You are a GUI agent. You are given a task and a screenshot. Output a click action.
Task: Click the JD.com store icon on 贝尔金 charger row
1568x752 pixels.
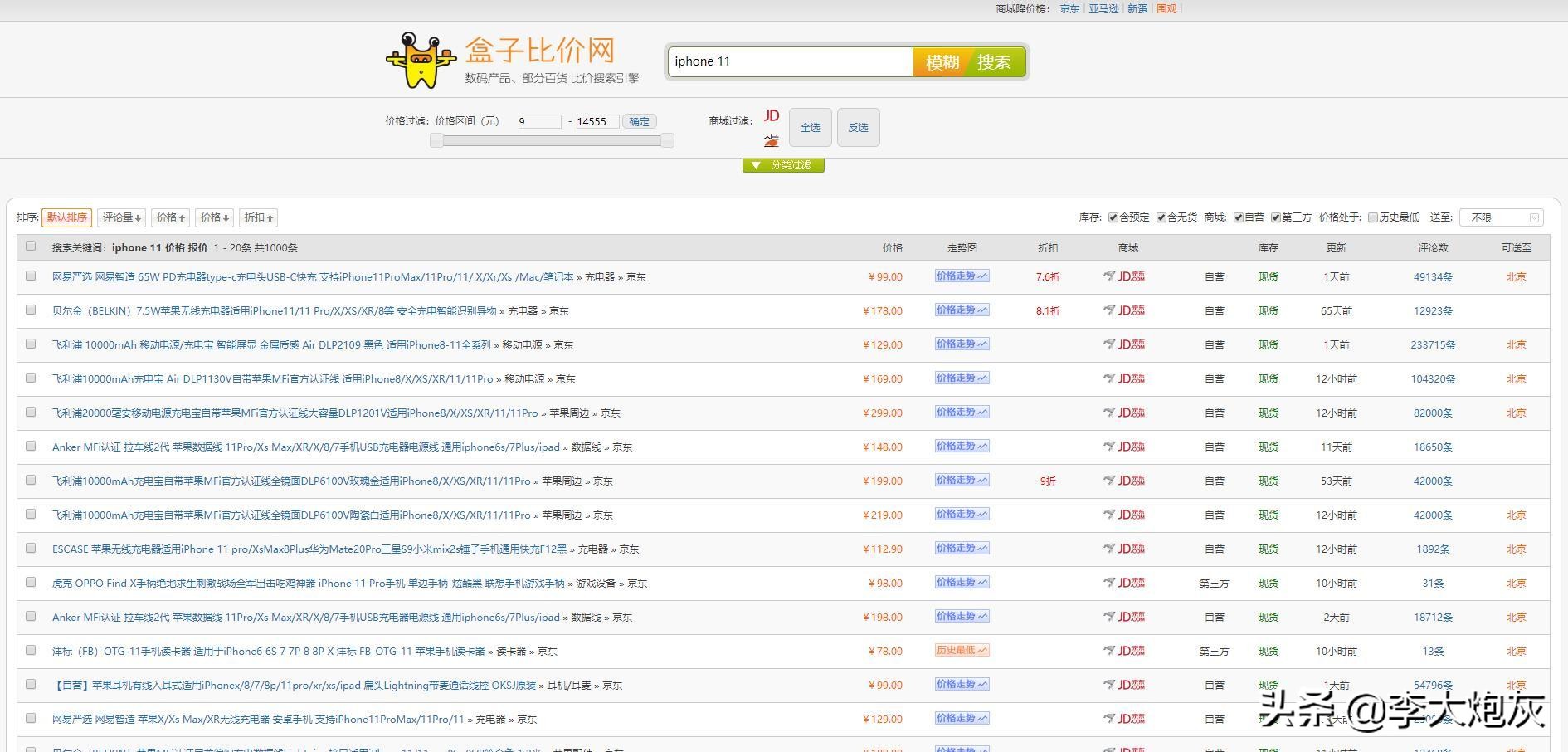1131,310
